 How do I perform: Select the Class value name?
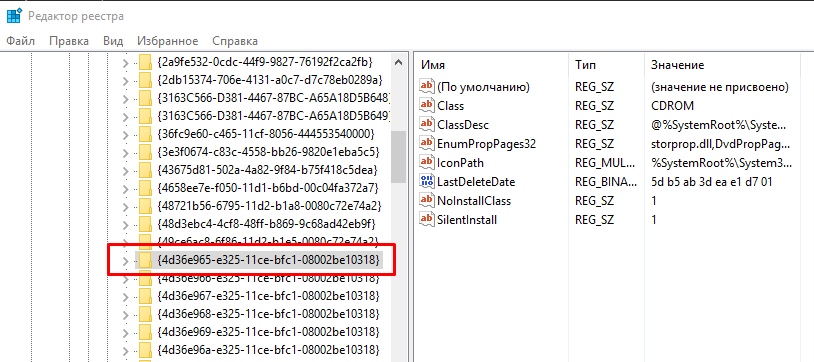[x=451, y=106]
